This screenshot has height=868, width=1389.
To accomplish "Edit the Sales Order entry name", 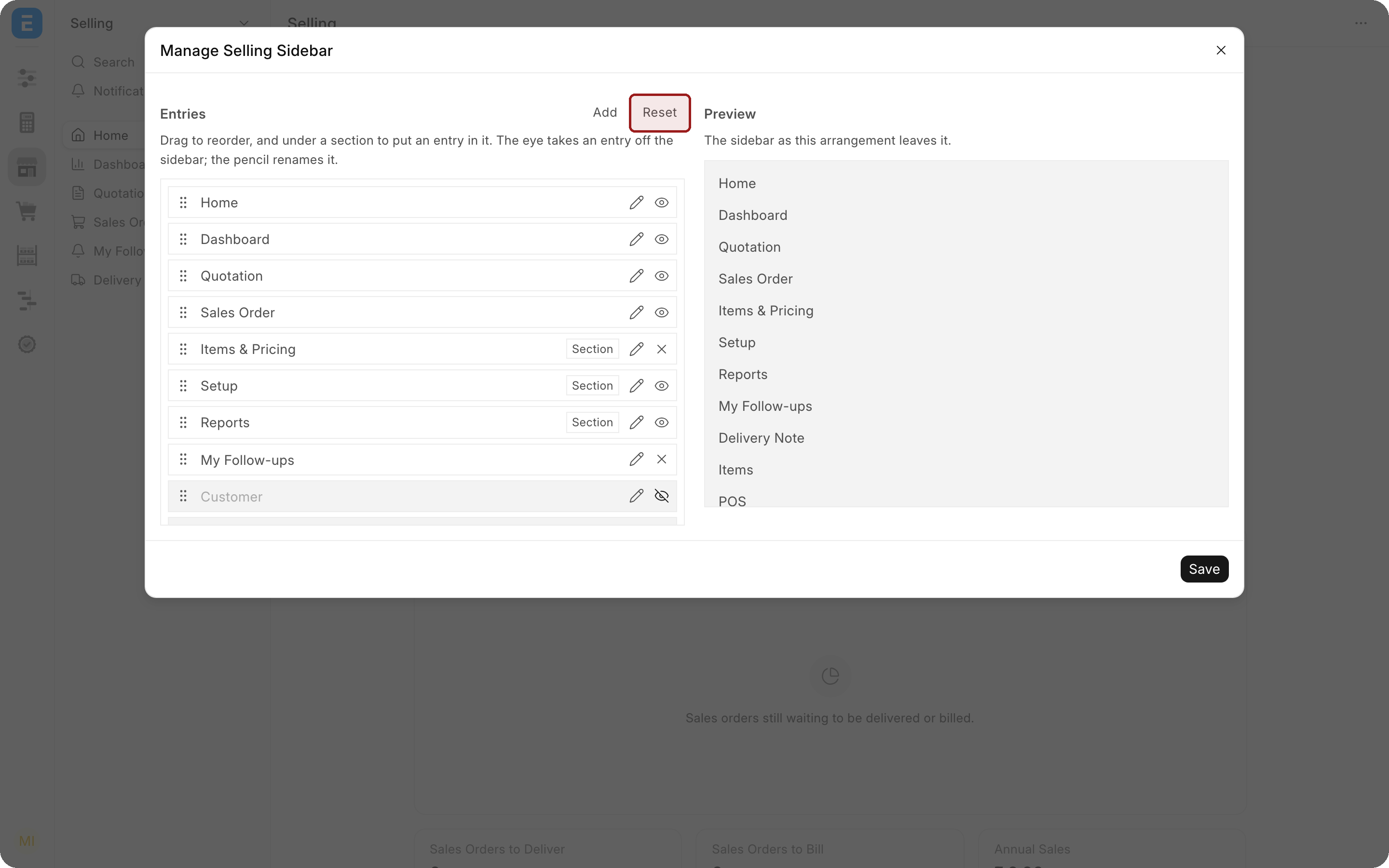I will click(636, 313).
